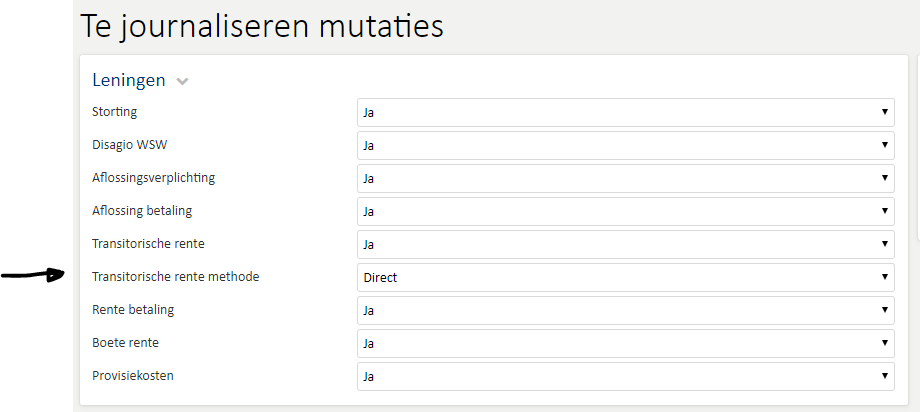Open the Aflossing betaling dropdown
The height and width of the screenshot is (412, 920).
625,211
